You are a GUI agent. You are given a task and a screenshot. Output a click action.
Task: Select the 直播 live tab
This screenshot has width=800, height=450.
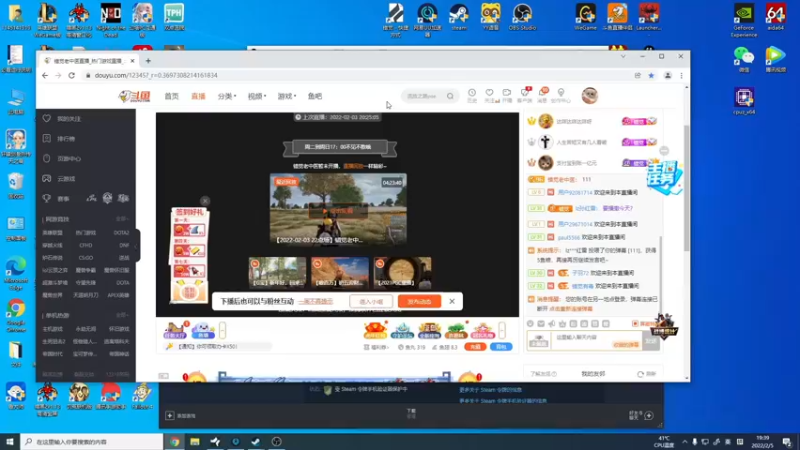tap(198, 96)
